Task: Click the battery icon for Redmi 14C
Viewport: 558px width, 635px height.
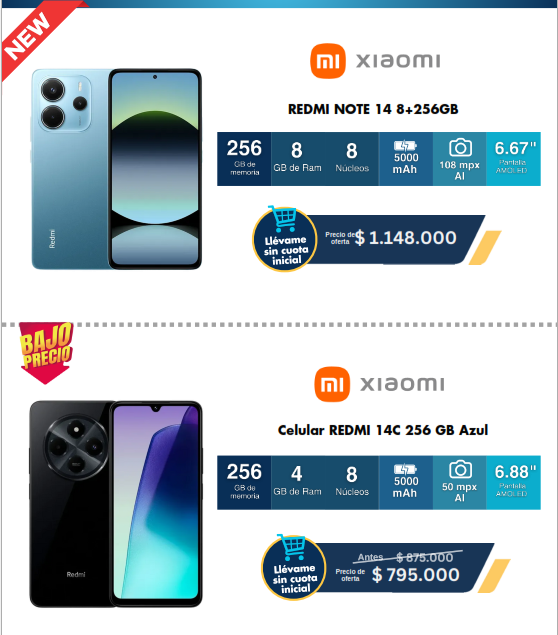Action: (x=405, y=469)
